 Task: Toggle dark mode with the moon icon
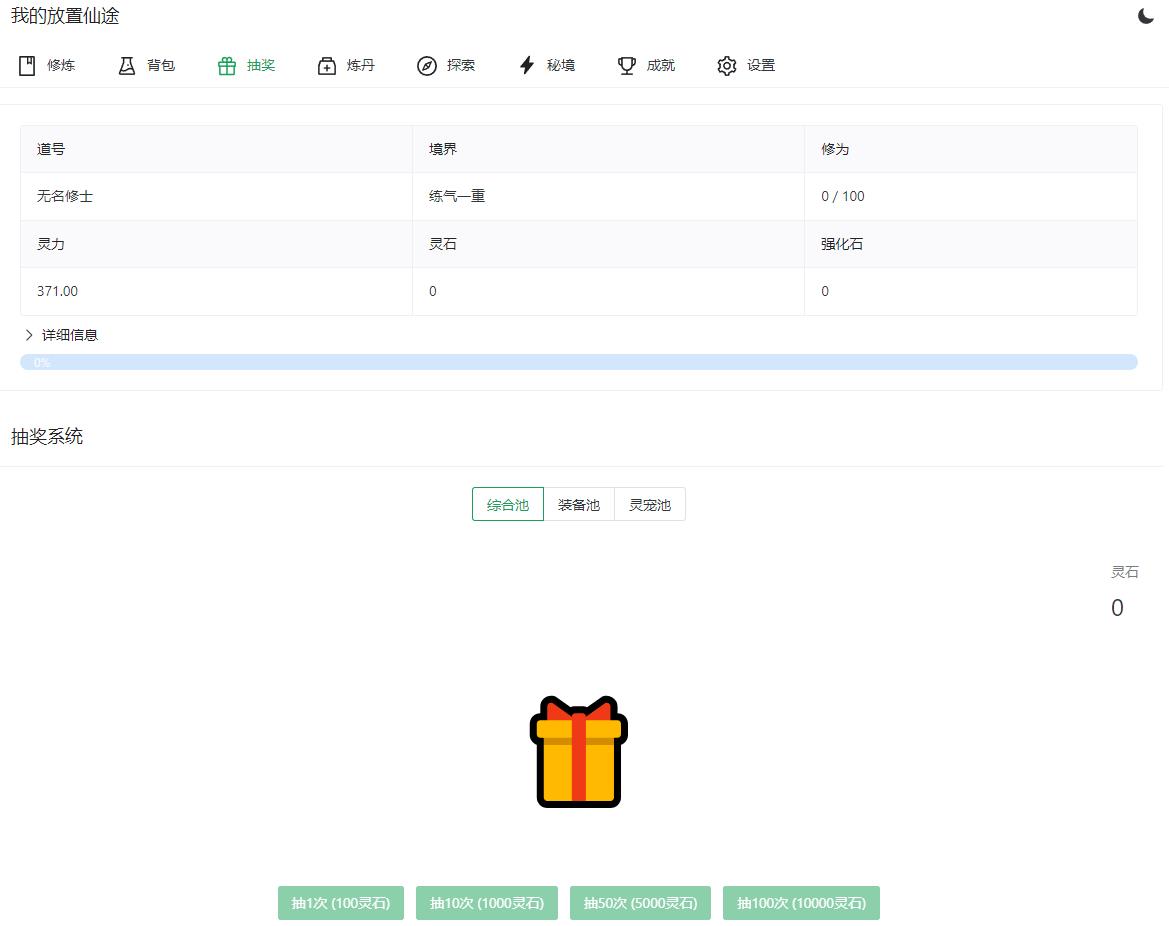pos(1146,16)
